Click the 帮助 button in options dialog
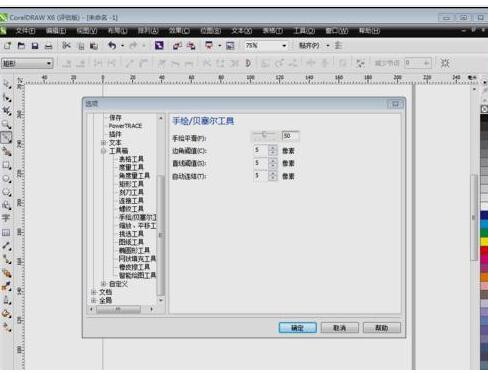The height and width of the screenshot is (373, 488). (x=382, y=328)
